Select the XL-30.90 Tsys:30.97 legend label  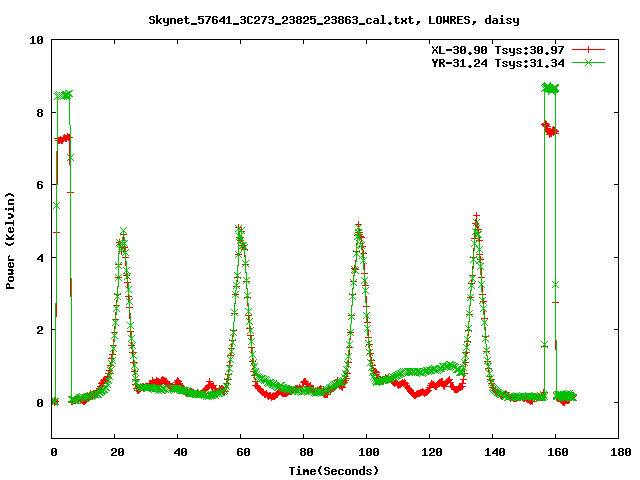(498, 50)
